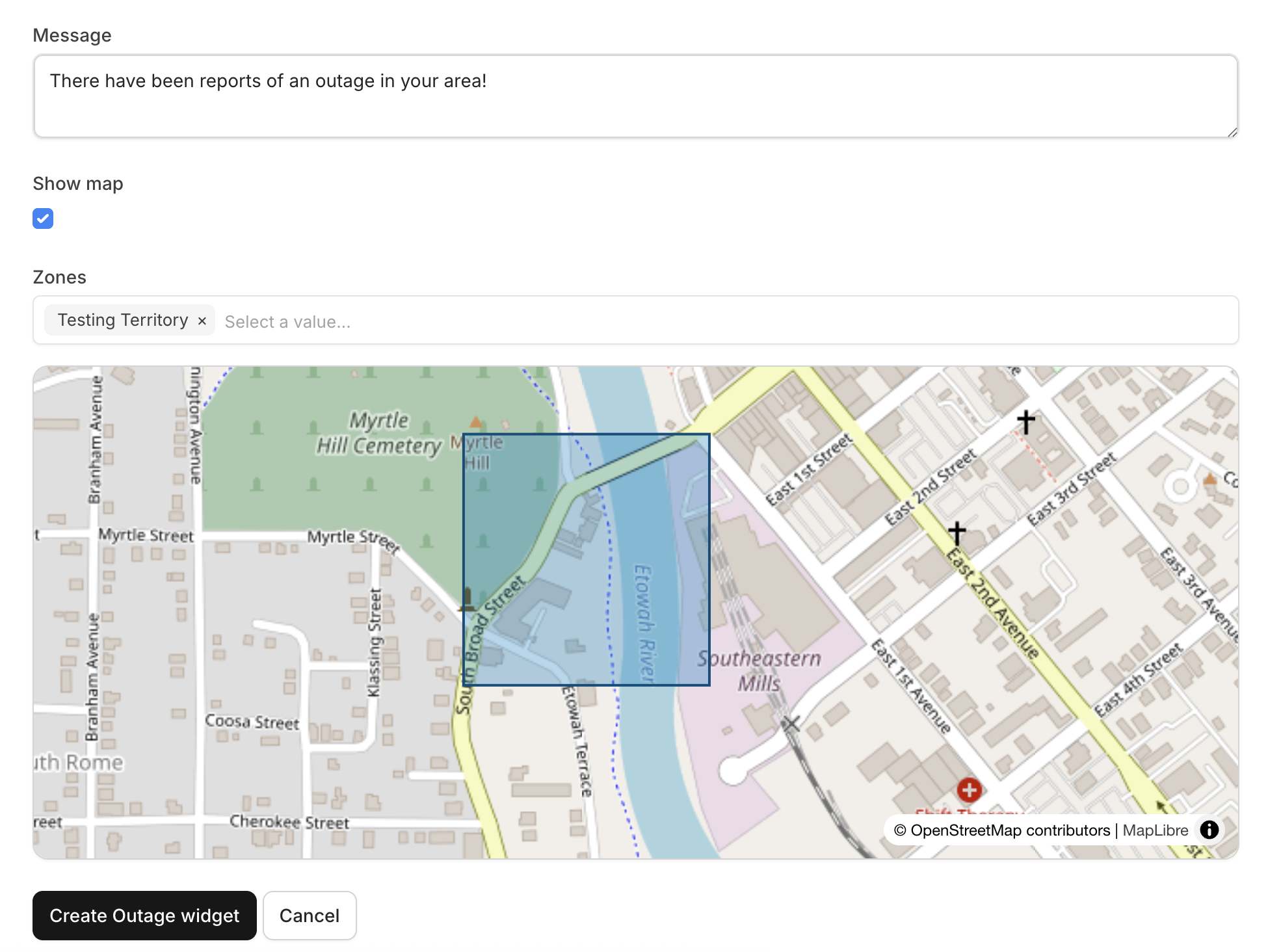Select the blue outage zone rectangle
Viewport: 1268px width, 952px height.
click(585, 559)
